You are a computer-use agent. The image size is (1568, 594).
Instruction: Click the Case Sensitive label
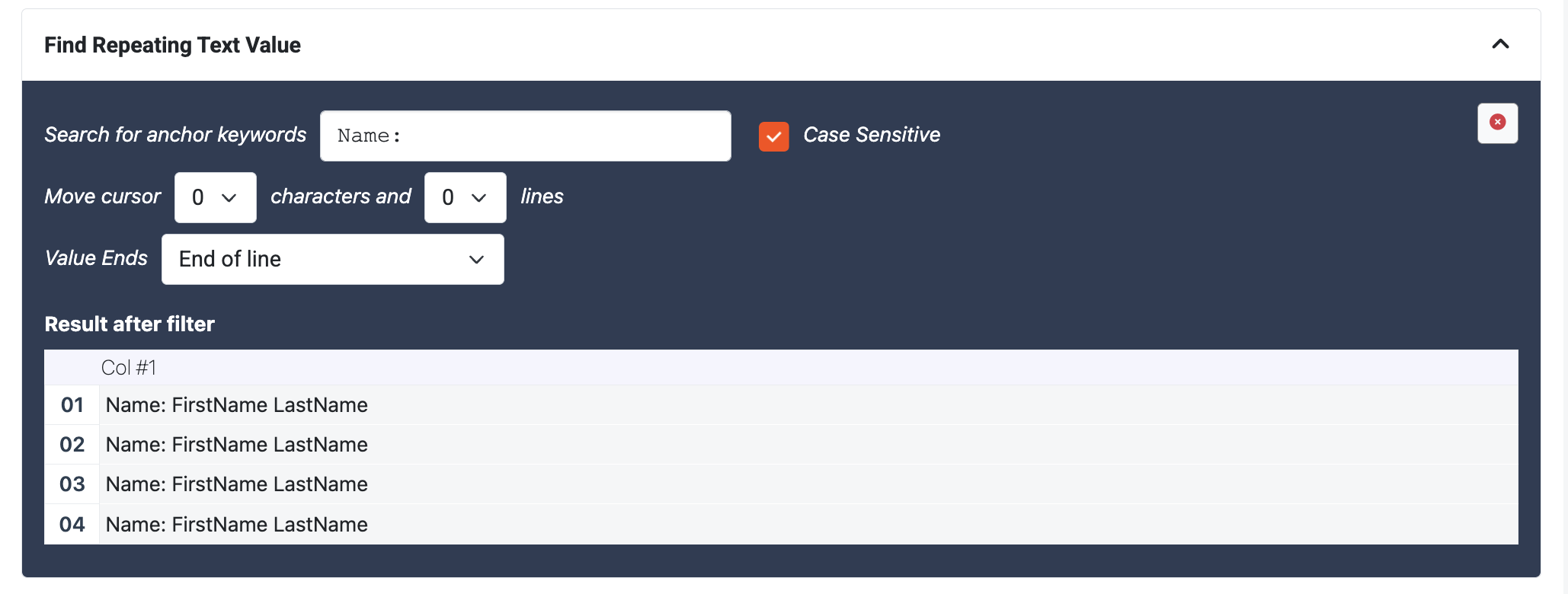[871, 135]
